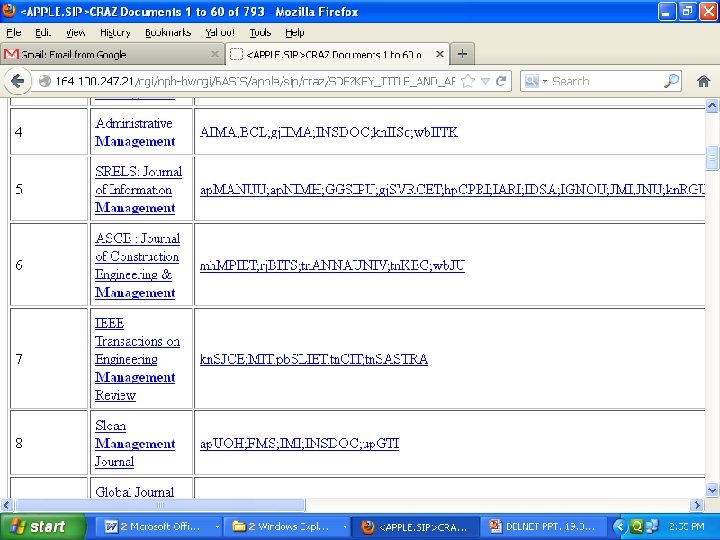Click the Global Journal title link
Viewport: 720px width, 540px height.
135,492
